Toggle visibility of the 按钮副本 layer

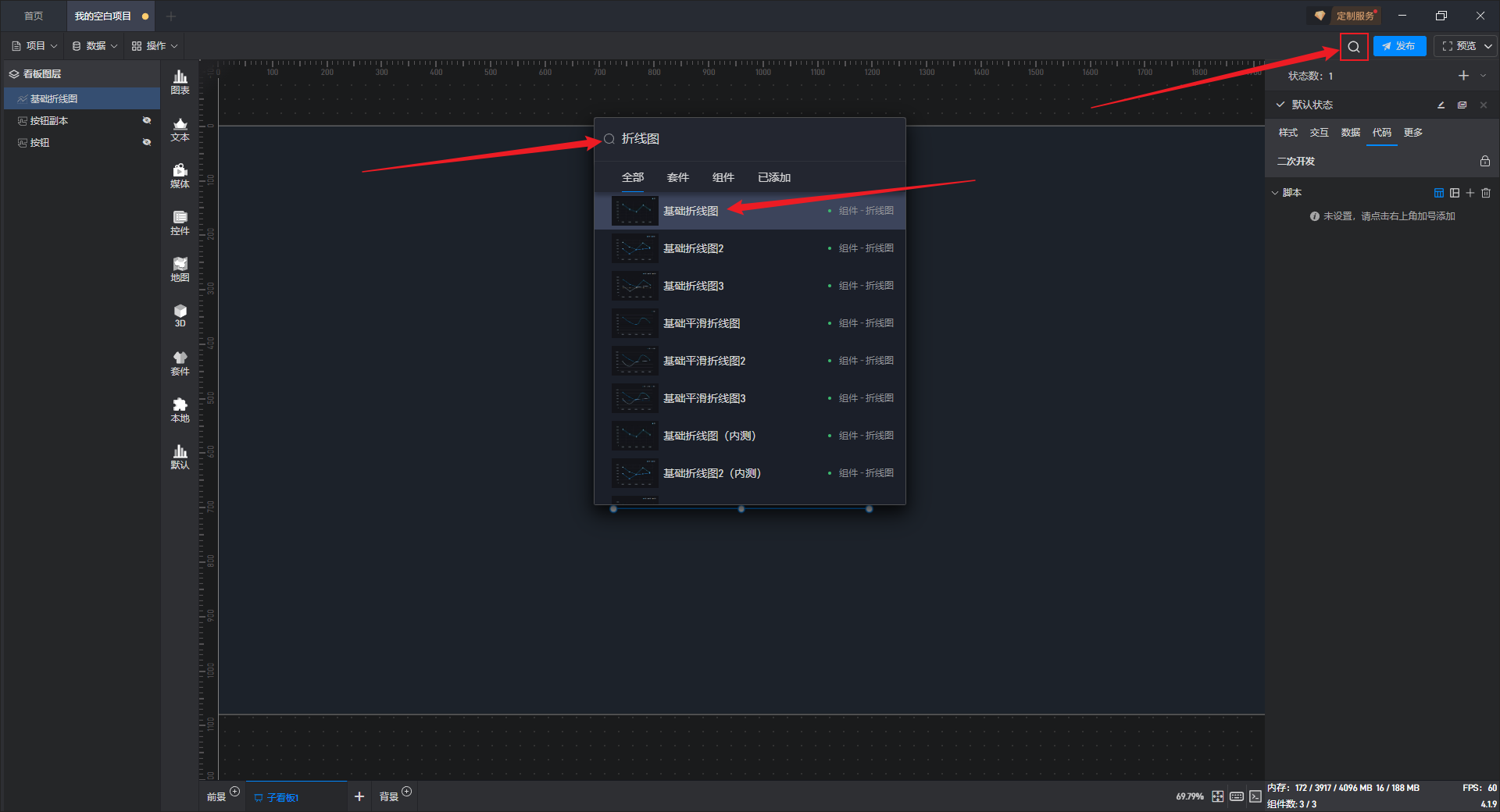point(146,120)
